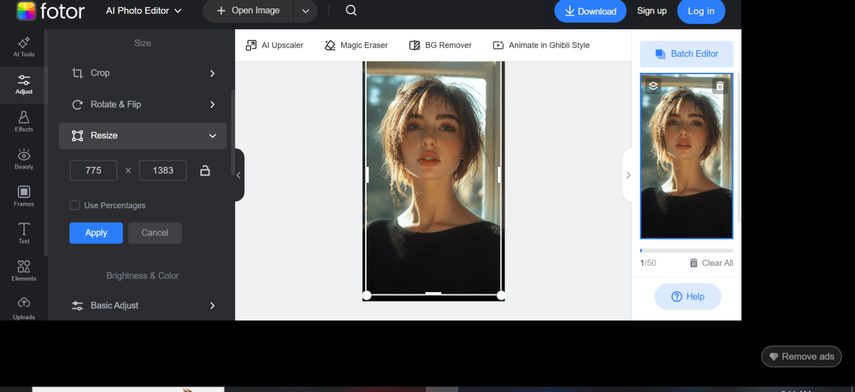Viewport: 855px width, 392px height.
Task: Launch the AI Upscaler tool
Action: click(274, 45)
